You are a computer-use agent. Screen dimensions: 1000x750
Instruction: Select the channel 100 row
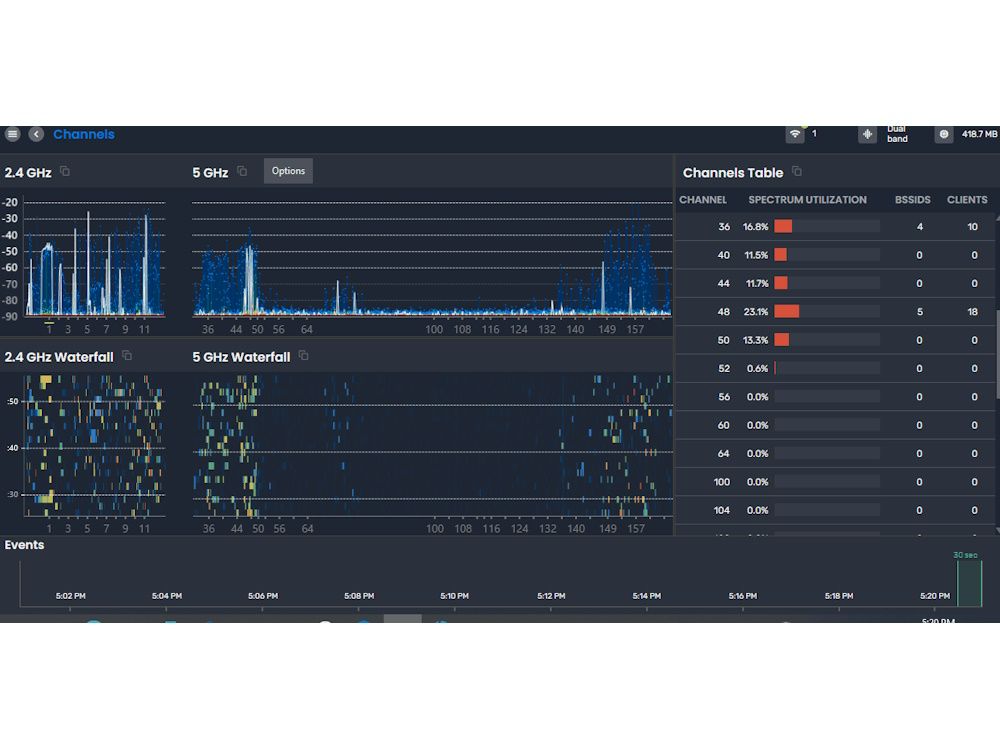point(835,482)
